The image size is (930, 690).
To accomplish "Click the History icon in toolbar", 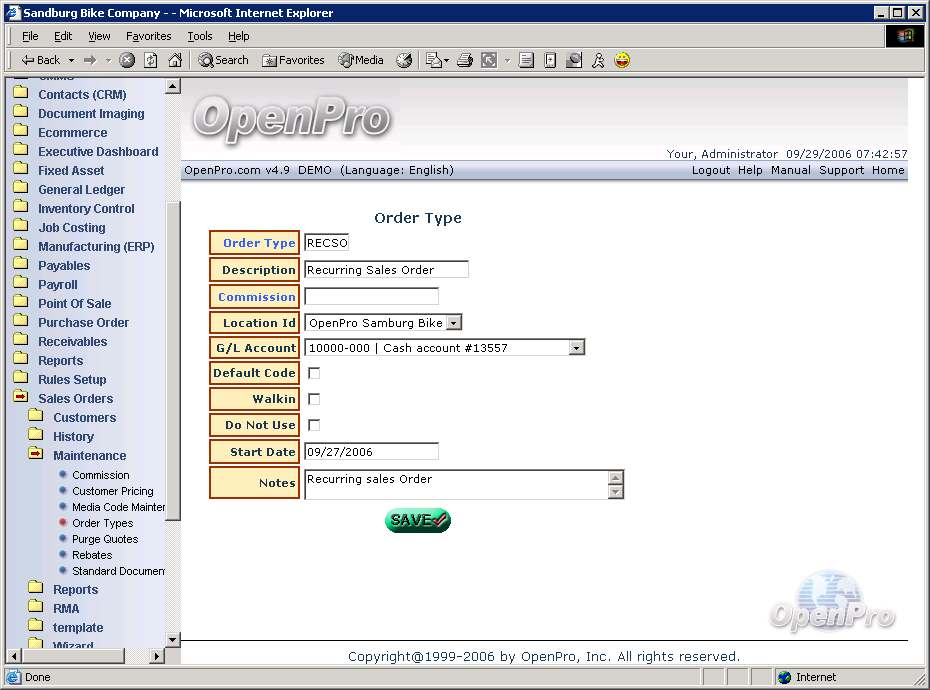I will 404,60.
